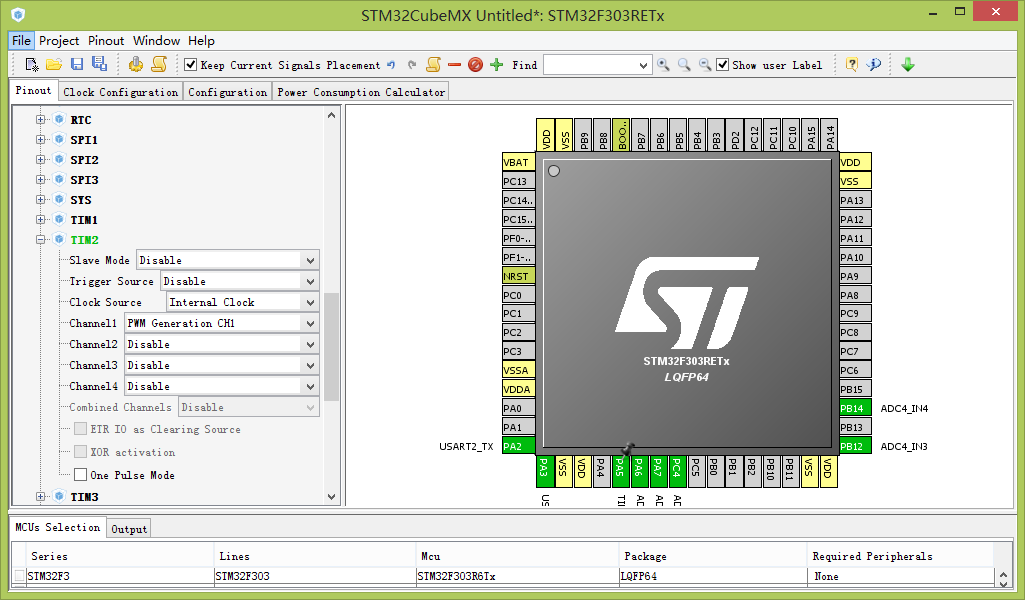Click the Save Project As double-floppy icon
Image resolution: width=1025 pixels, height=600 pixels.
[x=99, y=64]
